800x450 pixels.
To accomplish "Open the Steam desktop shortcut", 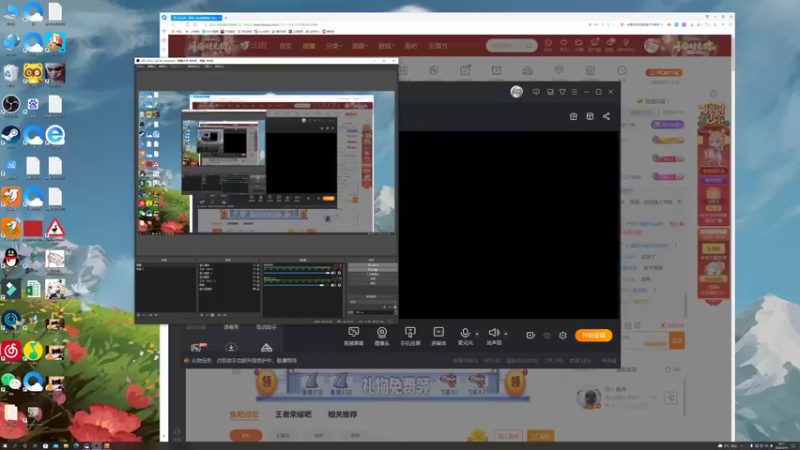I will coord(11,136).
